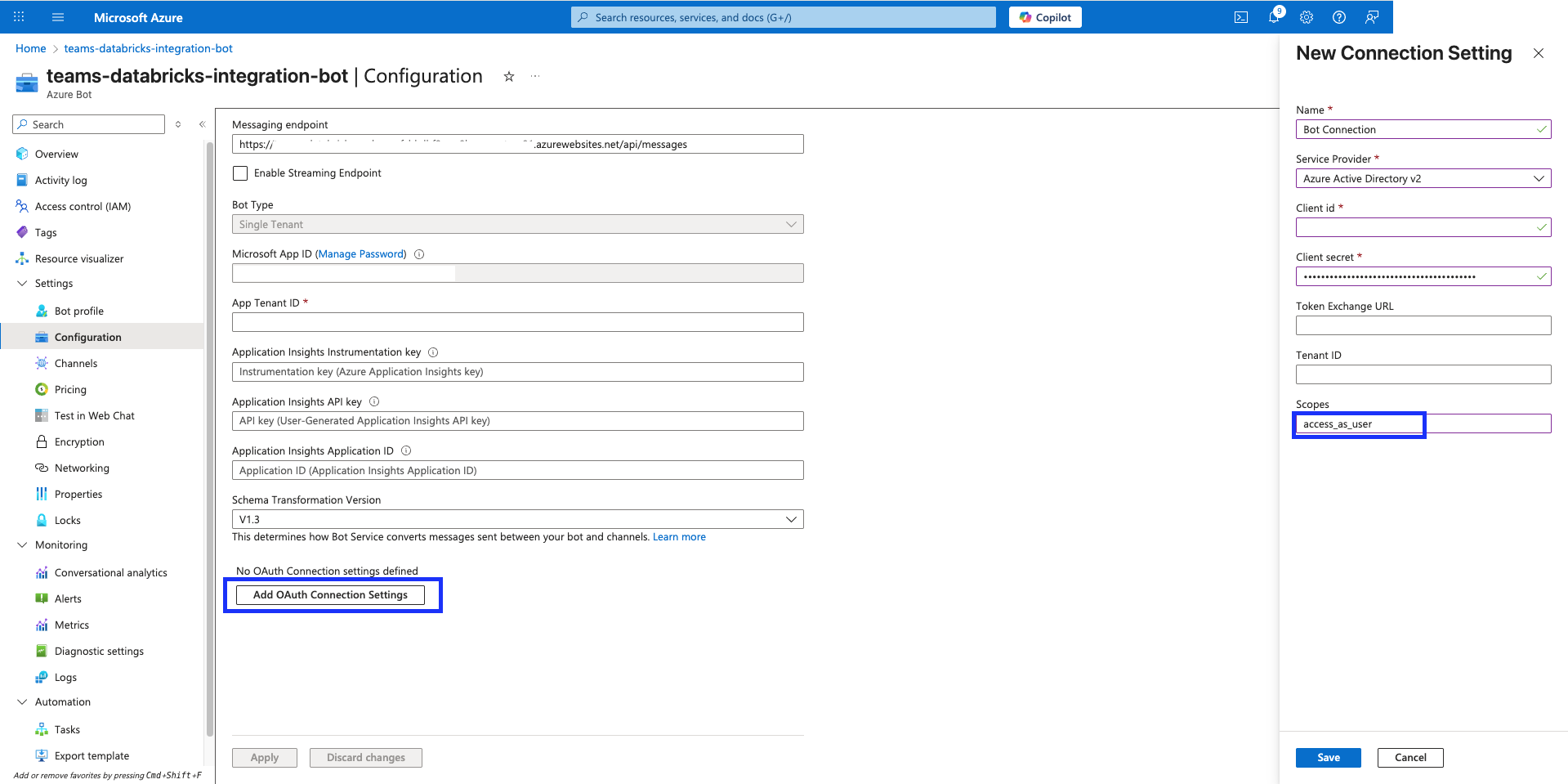
Task: Enable the Streaming Endpoint checkbox
Action: pos(239,172)
